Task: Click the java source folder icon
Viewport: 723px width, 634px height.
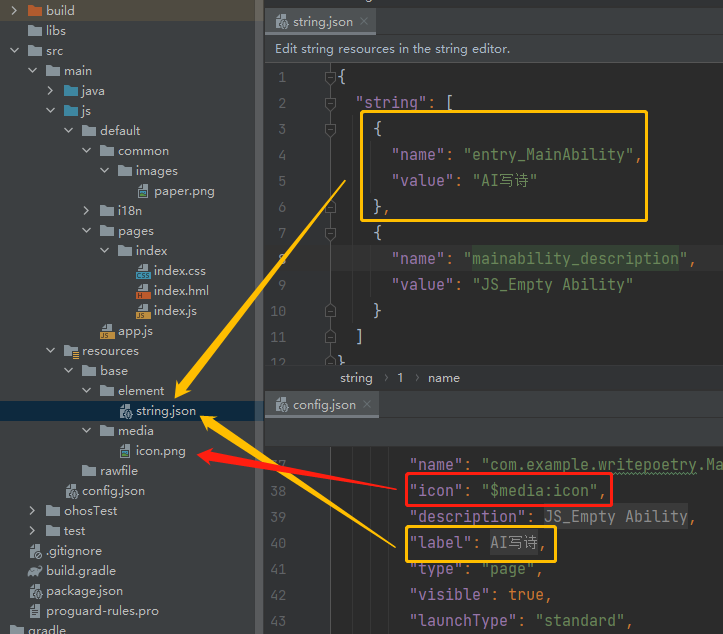Action: tap(71, 91)
